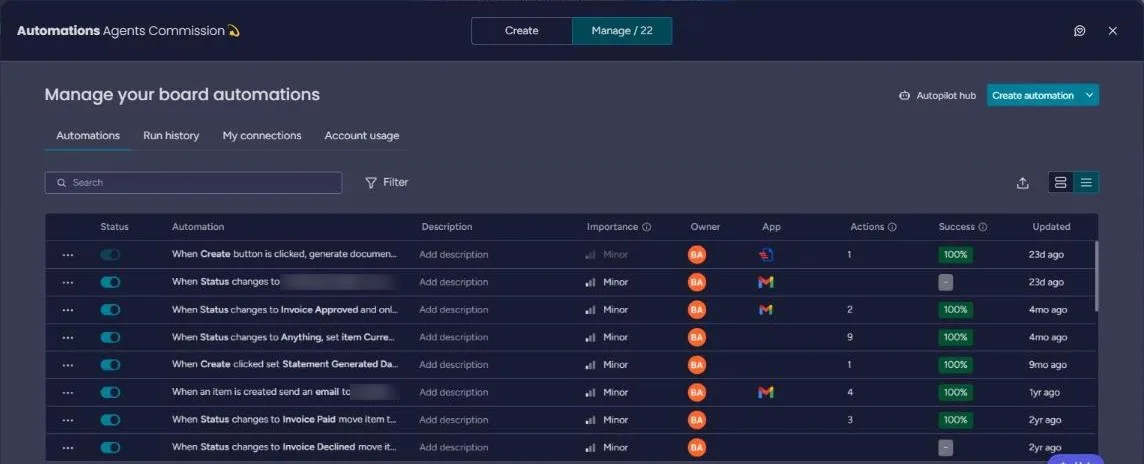Open more options for Invoice Paid row
Image resolution: width=1144 pixels, height=464 pixels.
click(68, 420)
